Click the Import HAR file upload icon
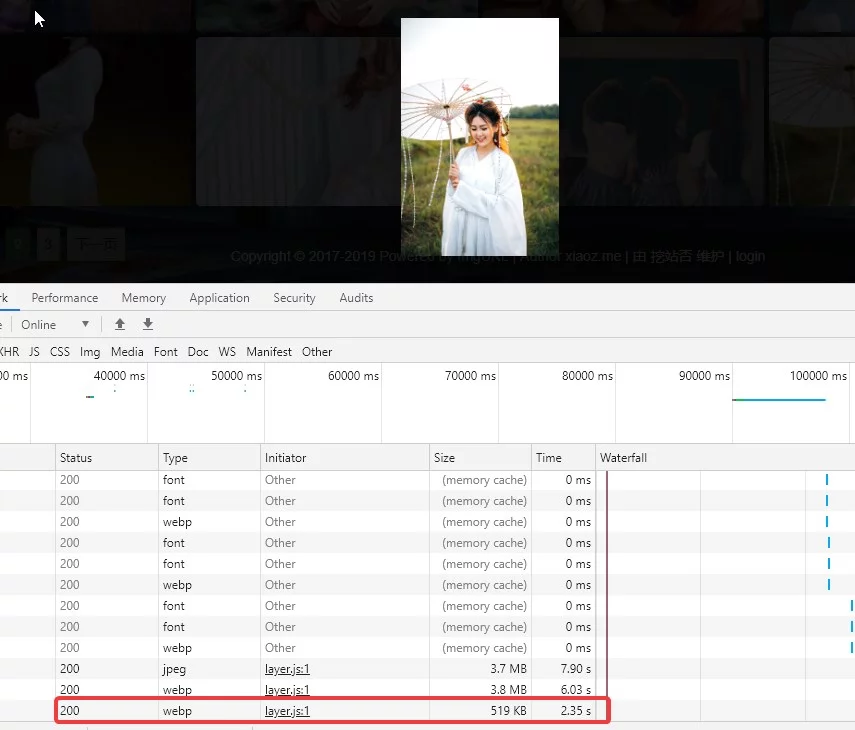Screen dimensions: 855x730 [x=120, y=324]
